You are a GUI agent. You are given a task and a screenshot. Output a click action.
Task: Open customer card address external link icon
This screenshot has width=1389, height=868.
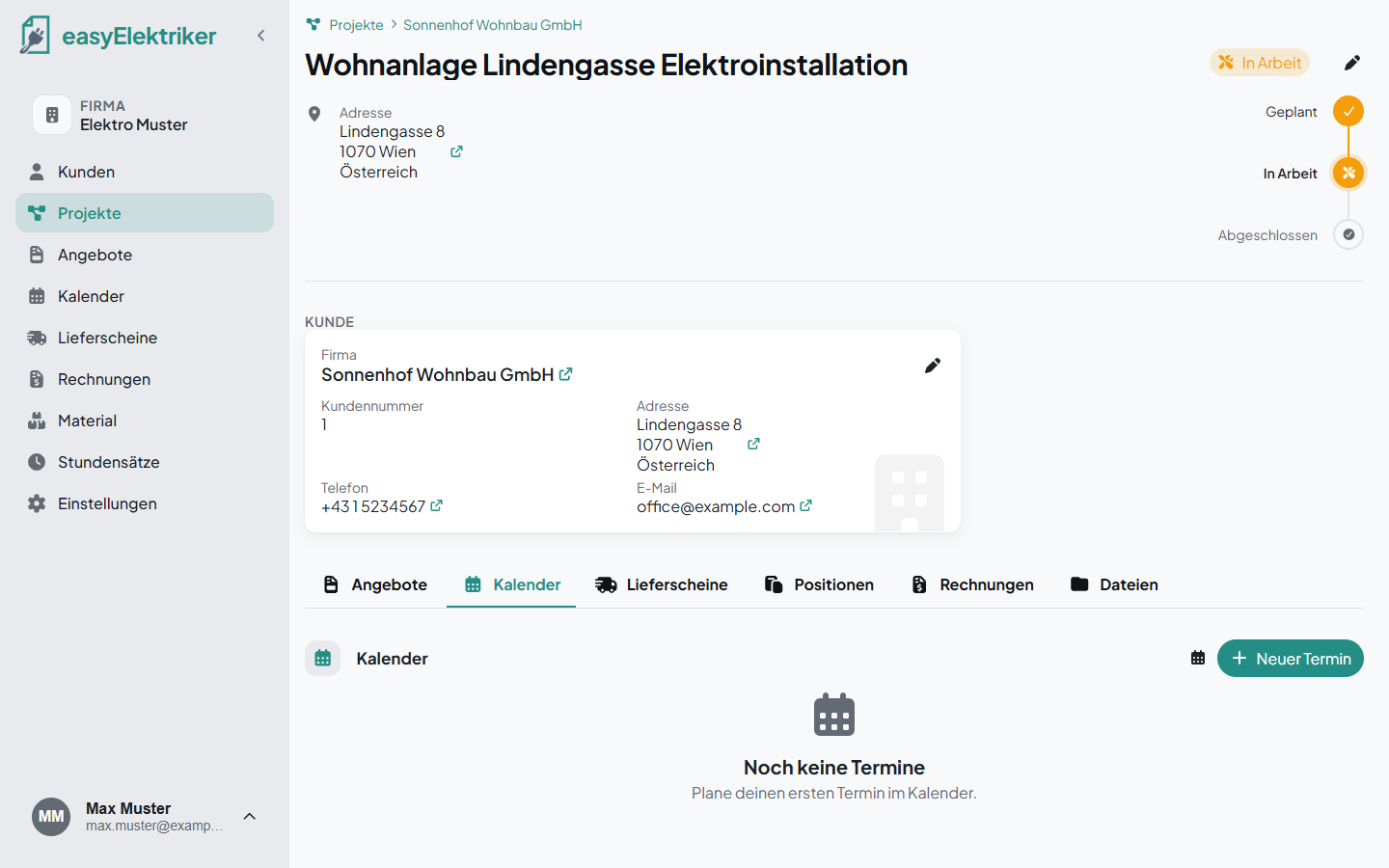[x=753, y=445]
